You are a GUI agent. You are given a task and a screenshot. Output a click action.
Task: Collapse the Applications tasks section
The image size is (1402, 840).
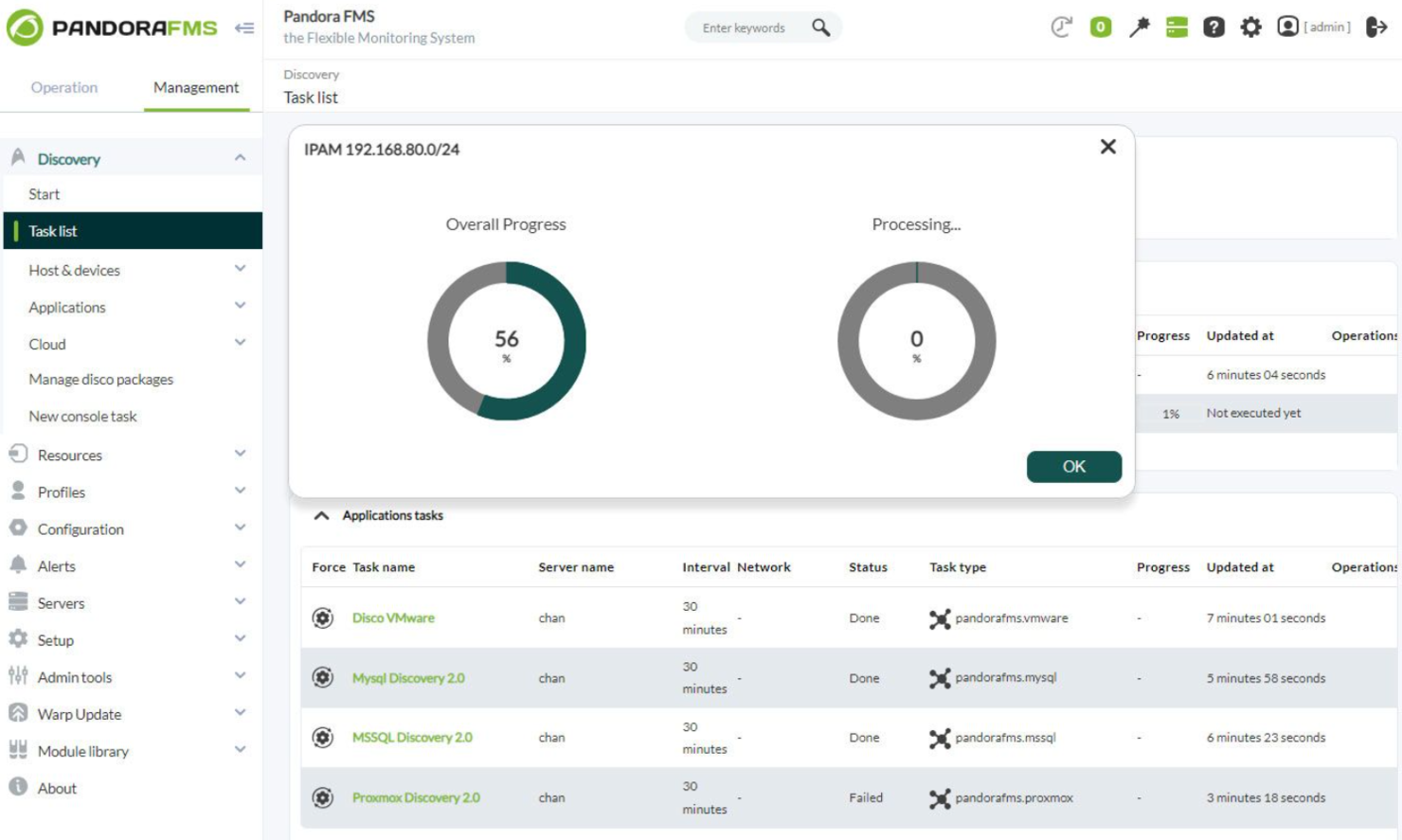[320, 515]
